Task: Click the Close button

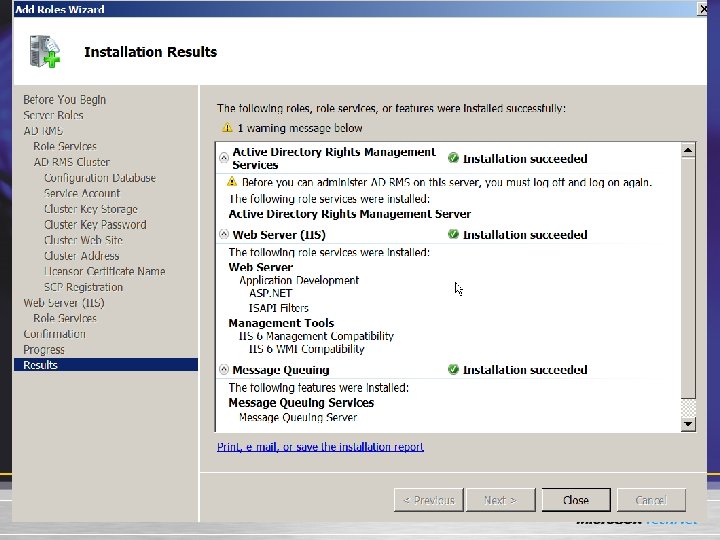Action: coord(576,500)
